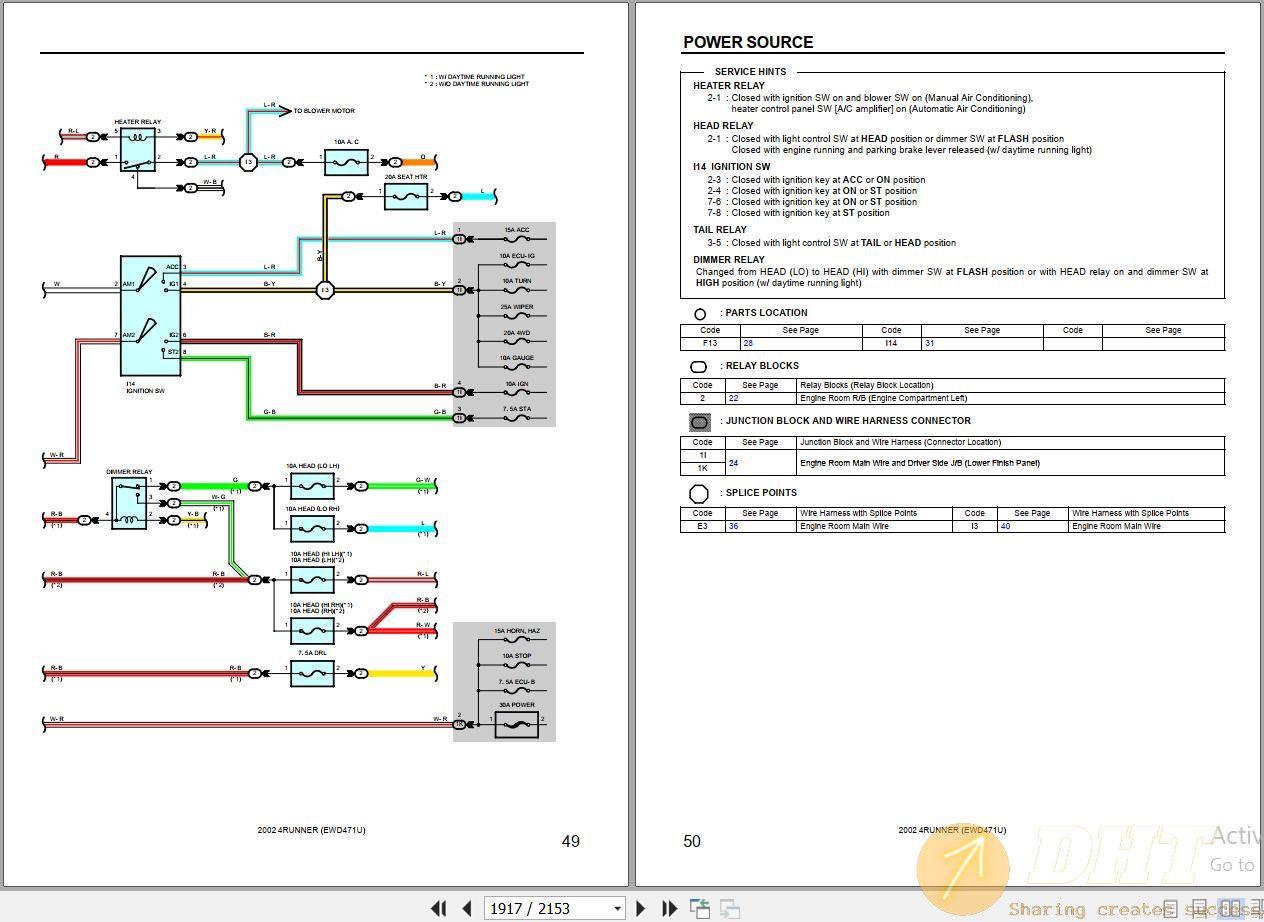Viewport: 1264px width, 922px height.
Task: Click the I14 code cell in parts table
Action: click(x=891, y=343)
